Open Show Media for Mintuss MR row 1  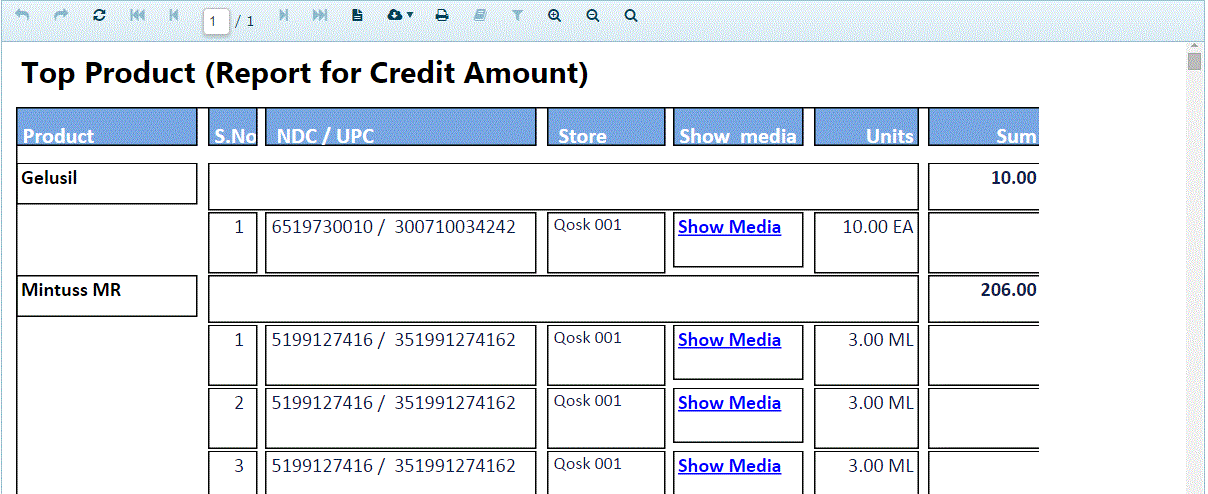(x=729, y=340)
